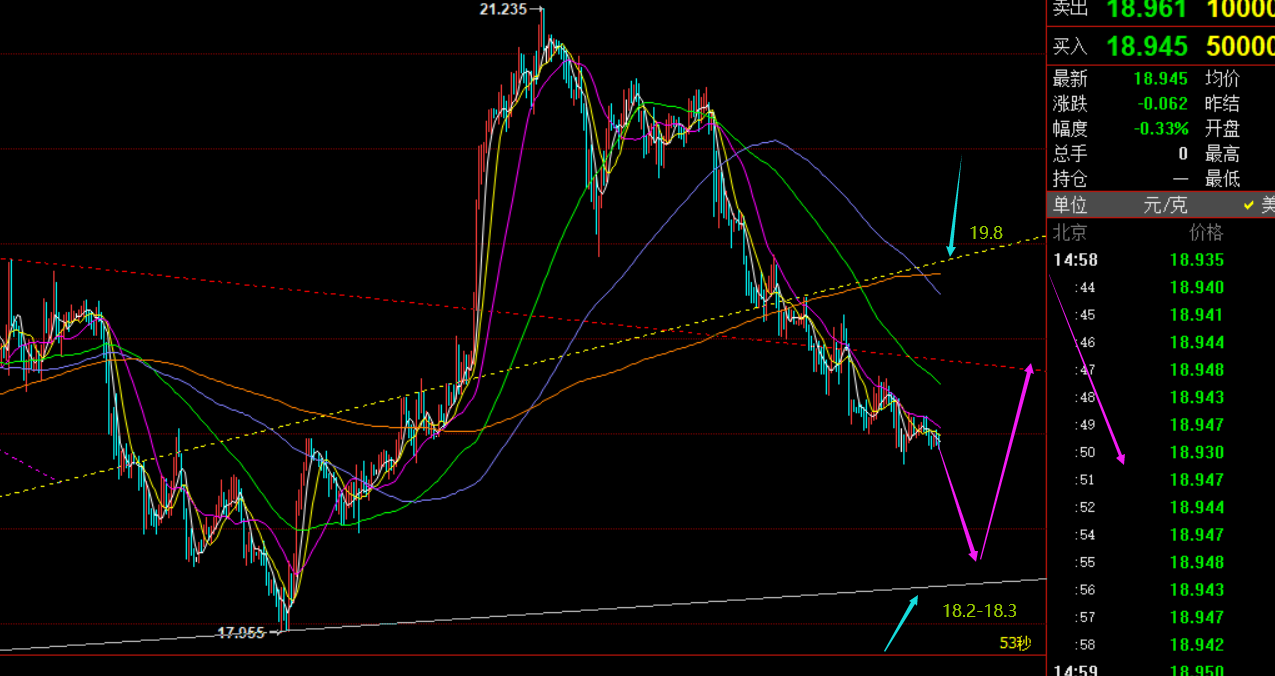Select the :57 tick row
Screen dimensions: 1275x676
1160,618
